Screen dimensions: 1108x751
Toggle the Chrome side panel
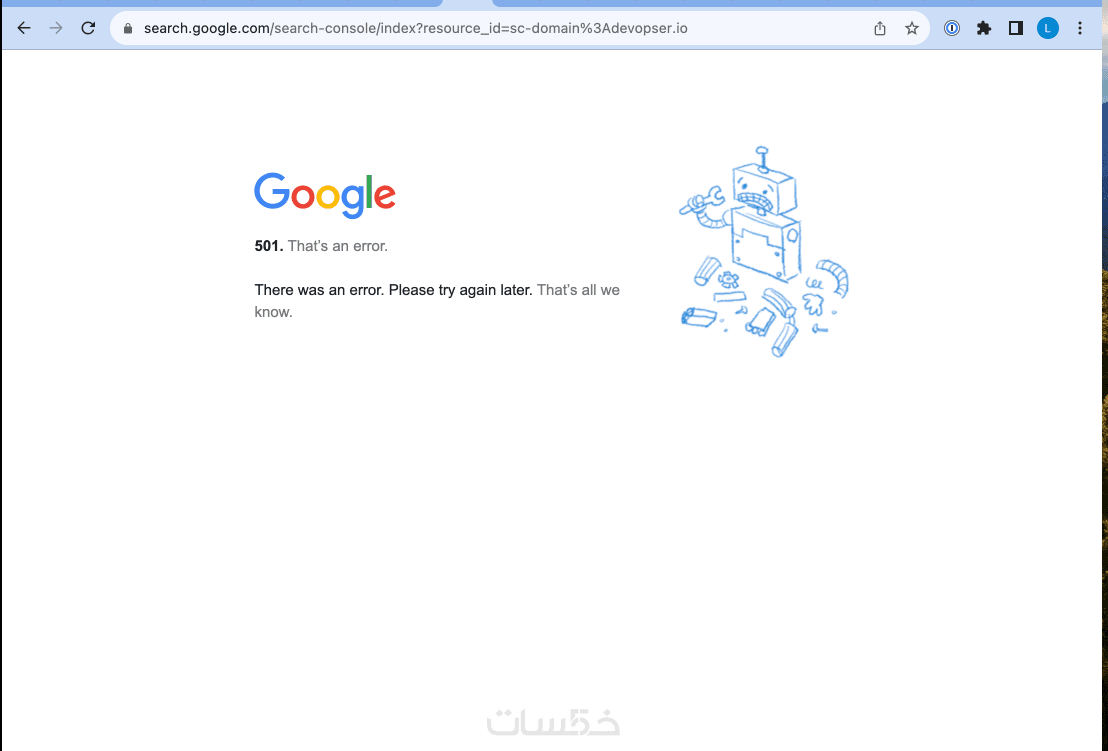[x=1015, y=28]
